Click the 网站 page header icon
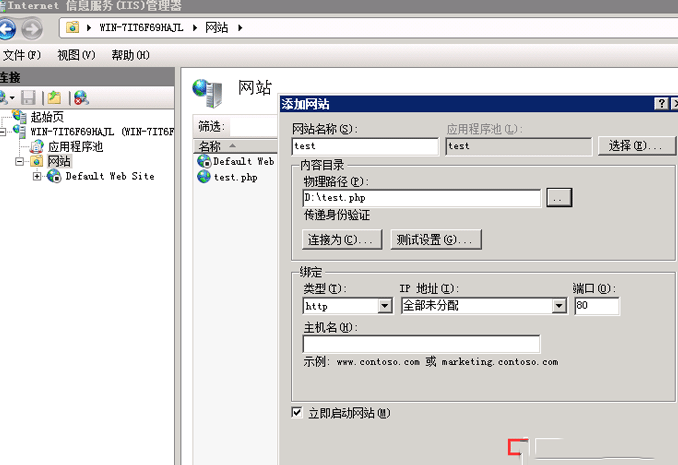The height and width of the screenshot is (465, 678). 208,93
